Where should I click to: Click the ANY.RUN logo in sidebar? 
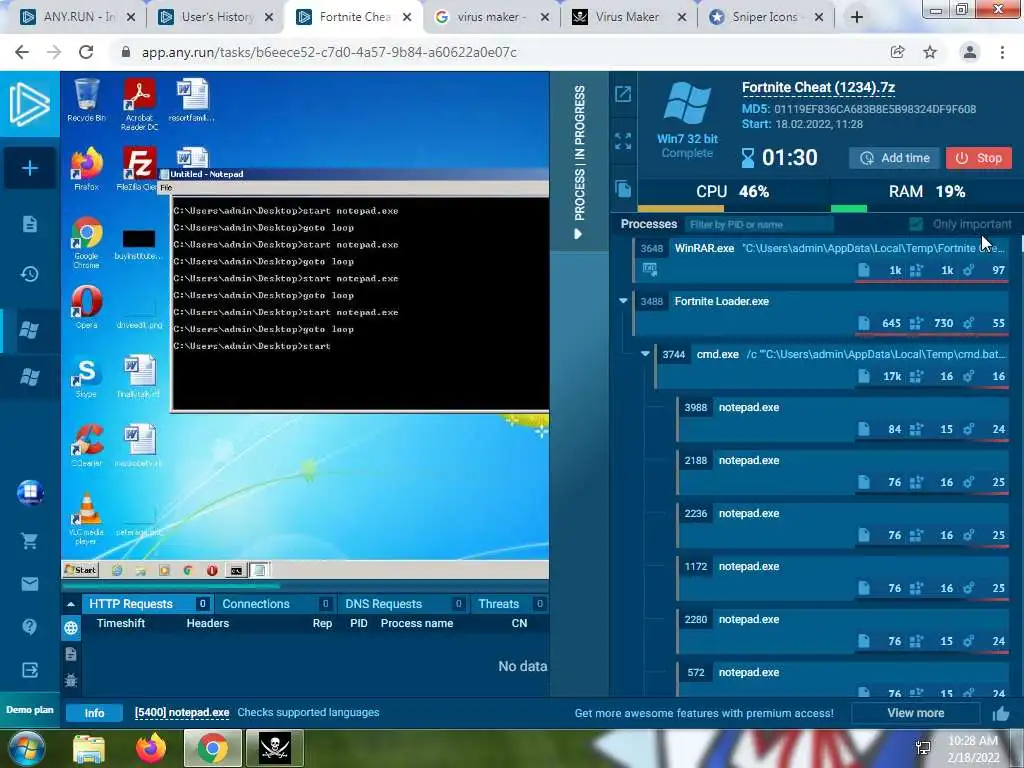click(x=29, y=104)
